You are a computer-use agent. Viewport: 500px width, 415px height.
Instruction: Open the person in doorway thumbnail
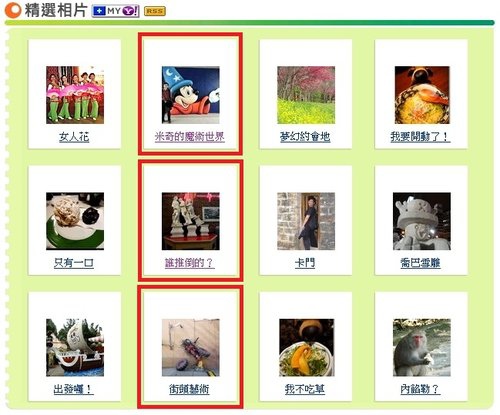[x=306, y=221]
